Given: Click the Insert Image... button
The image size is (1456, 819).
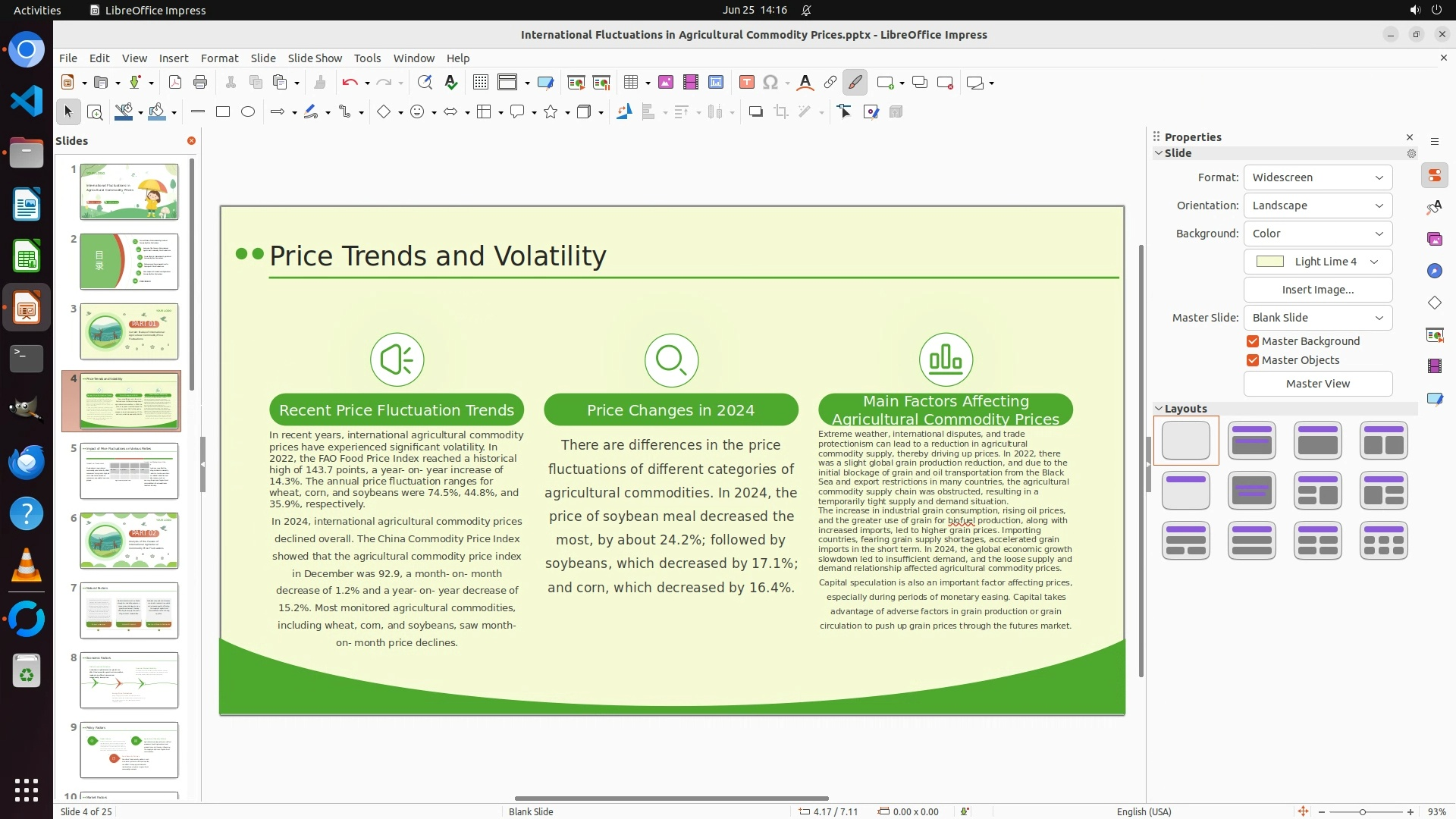Looking at the screenshot, I should coord(1317,290).
